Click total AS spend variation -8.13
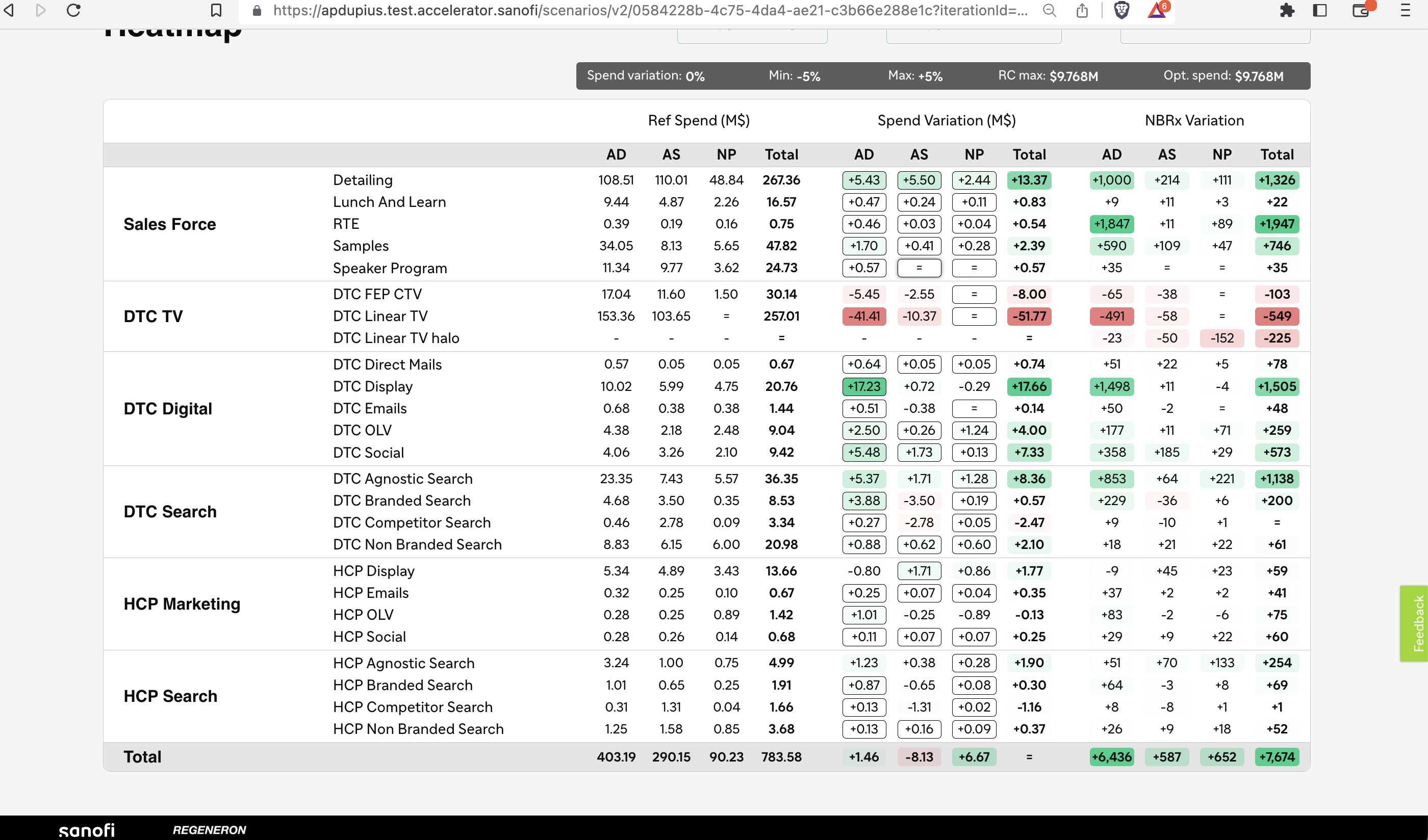Screen dimensions: 1428x840 tap(919, 757)
